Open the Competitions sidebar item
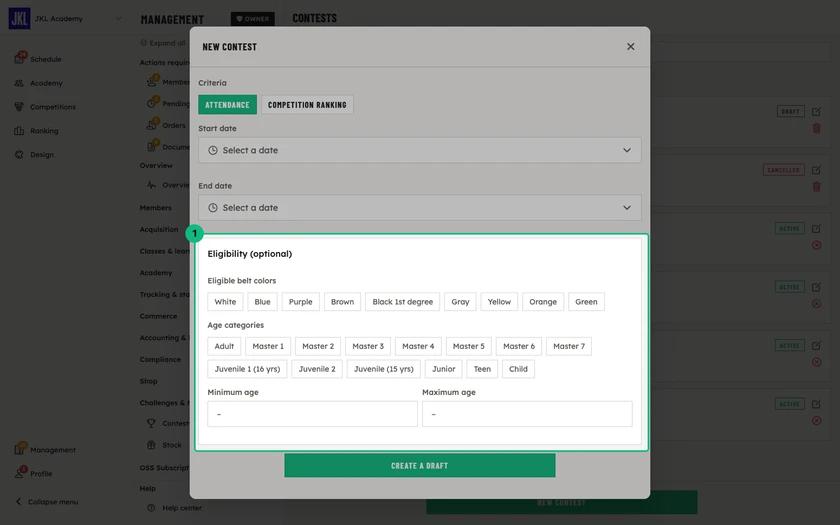 (x=52, y=107)
